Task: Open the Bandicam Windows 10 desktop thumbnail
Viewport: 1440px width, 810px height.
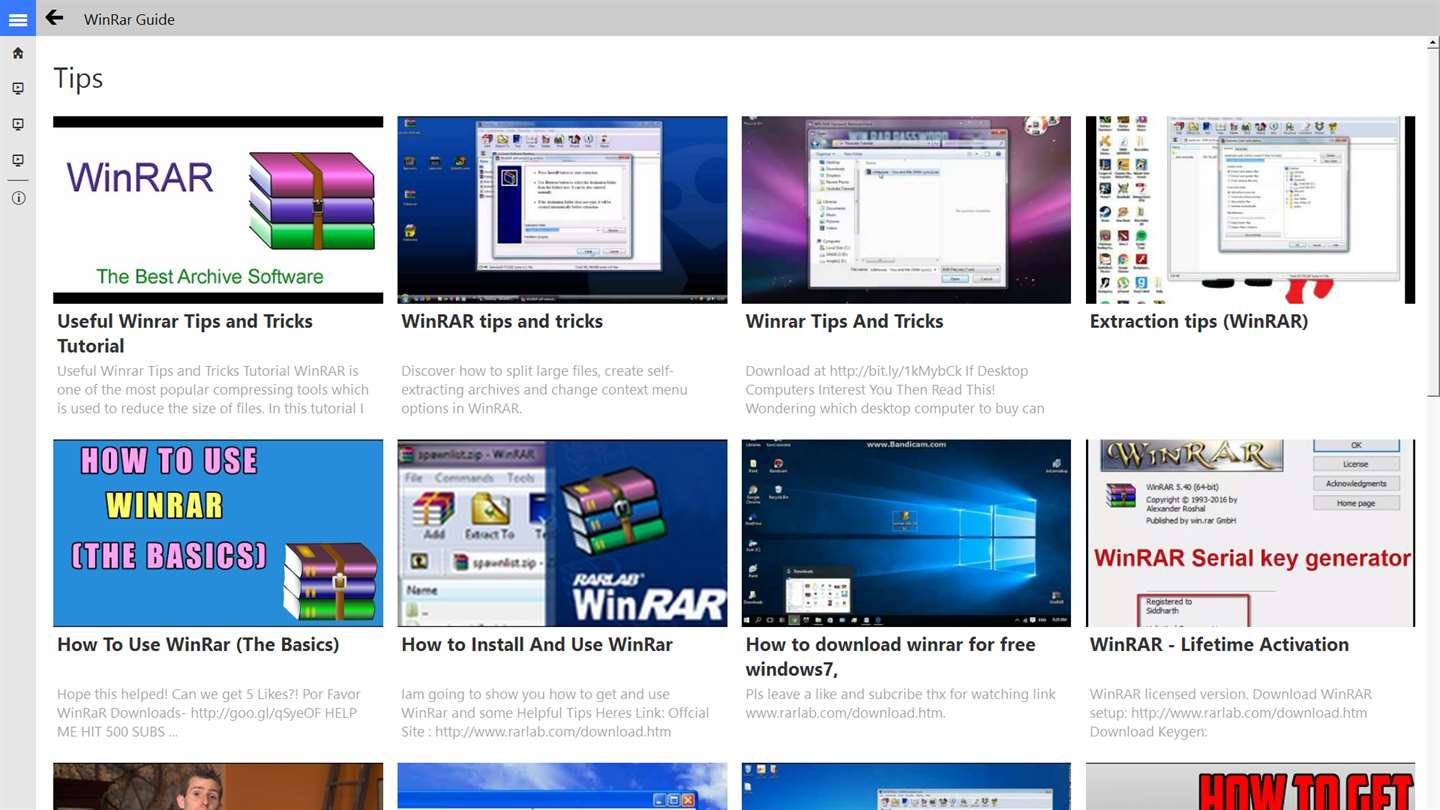Action: 906,533
